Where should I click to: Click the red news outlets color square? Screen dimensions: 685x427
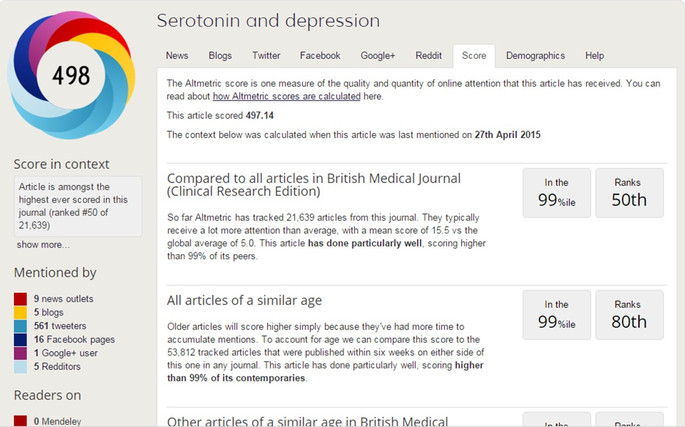tap(20, 299)
